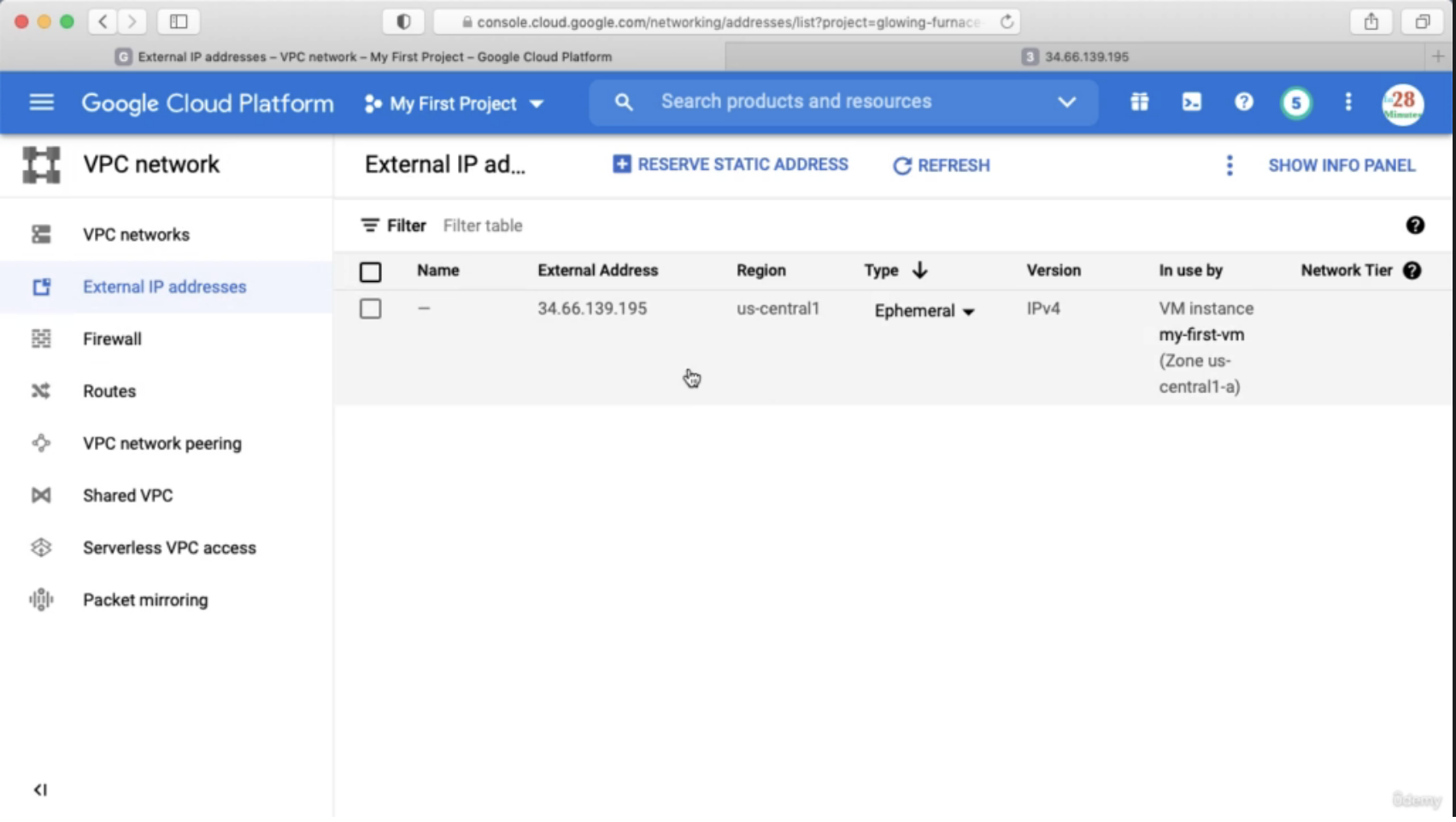Image resolution: width=1456 pixels, height=822 pixels.
Task: Show all tabs overview in Safari
Action: click(x=1423, y=22)
